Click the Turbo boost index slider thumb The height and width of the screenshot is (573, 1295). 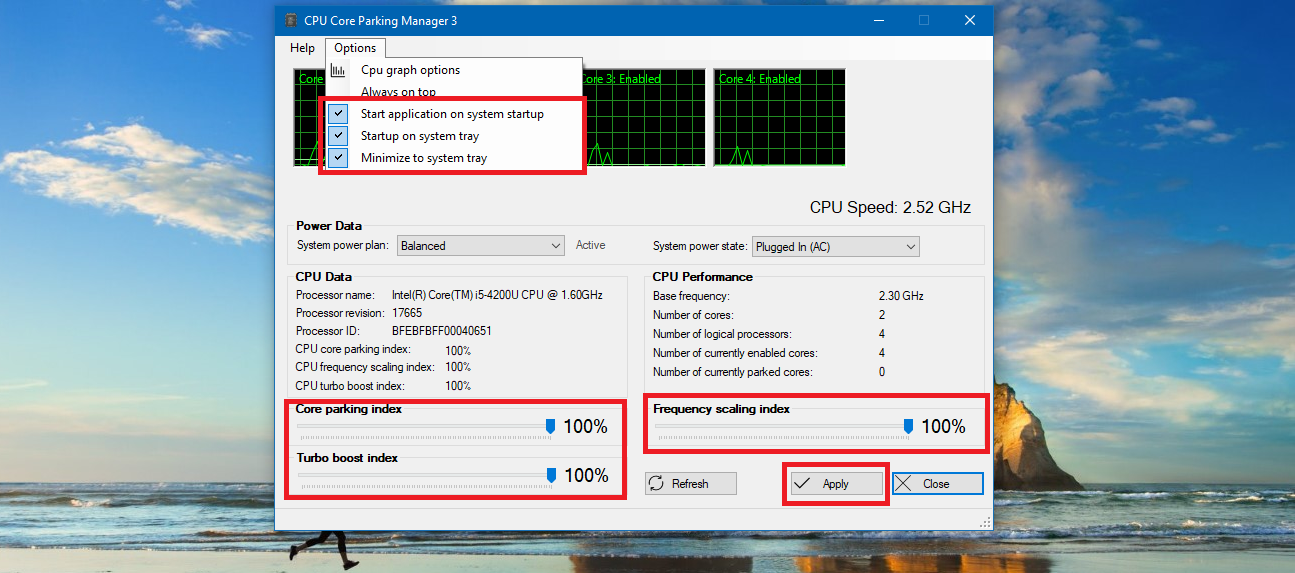(551, 476)
